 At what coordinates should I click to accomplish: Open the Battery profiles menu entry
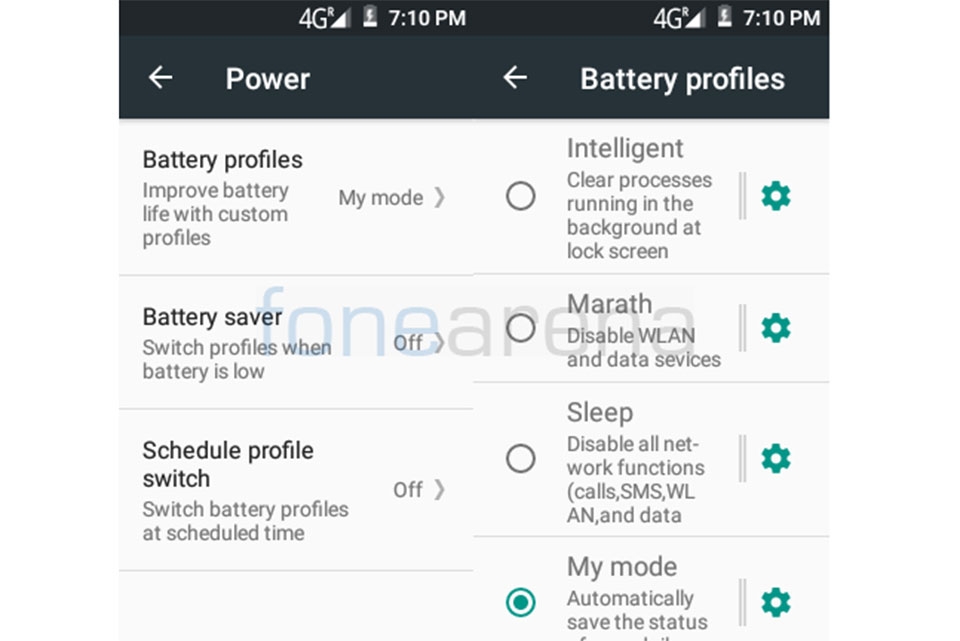[x=296, y=197]
